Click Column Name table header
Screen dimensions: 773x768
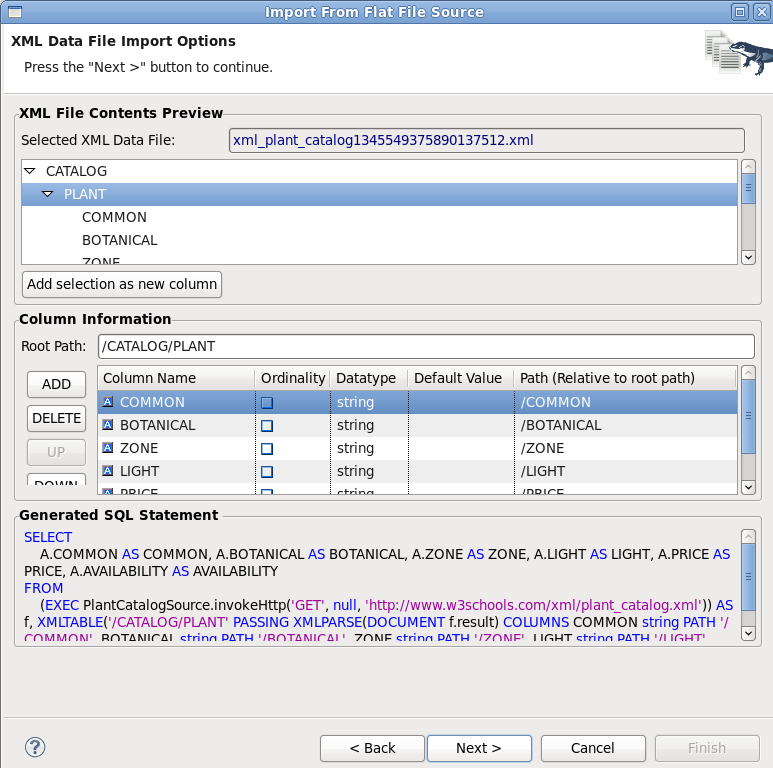[x=176, y=378]
